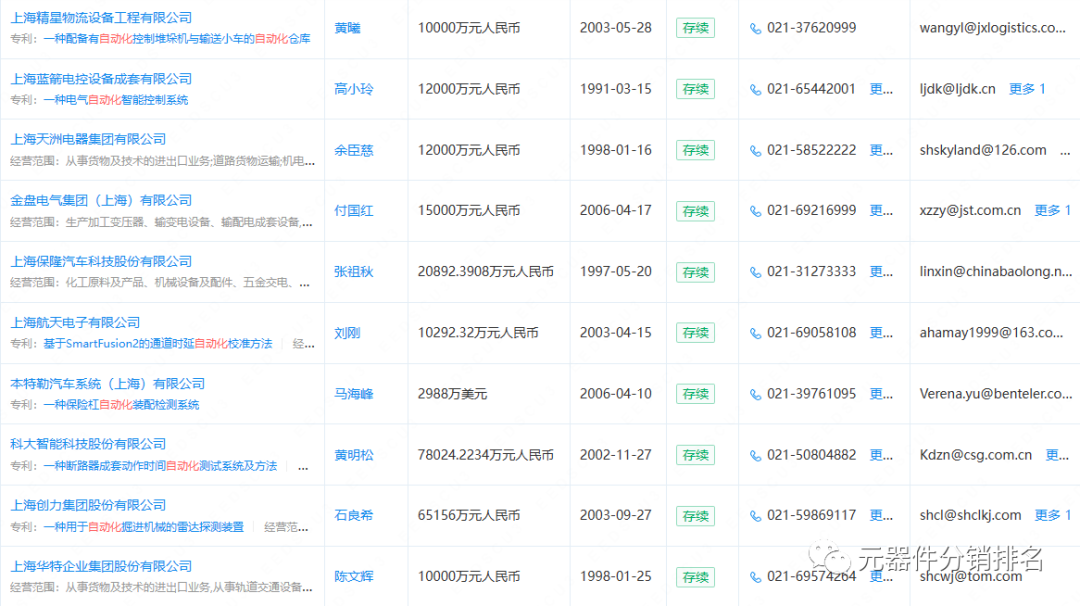Show more emails next to ljdk@ljdk.cn
Viewport: 1080px width, 606px height.
click(1028, 89)
